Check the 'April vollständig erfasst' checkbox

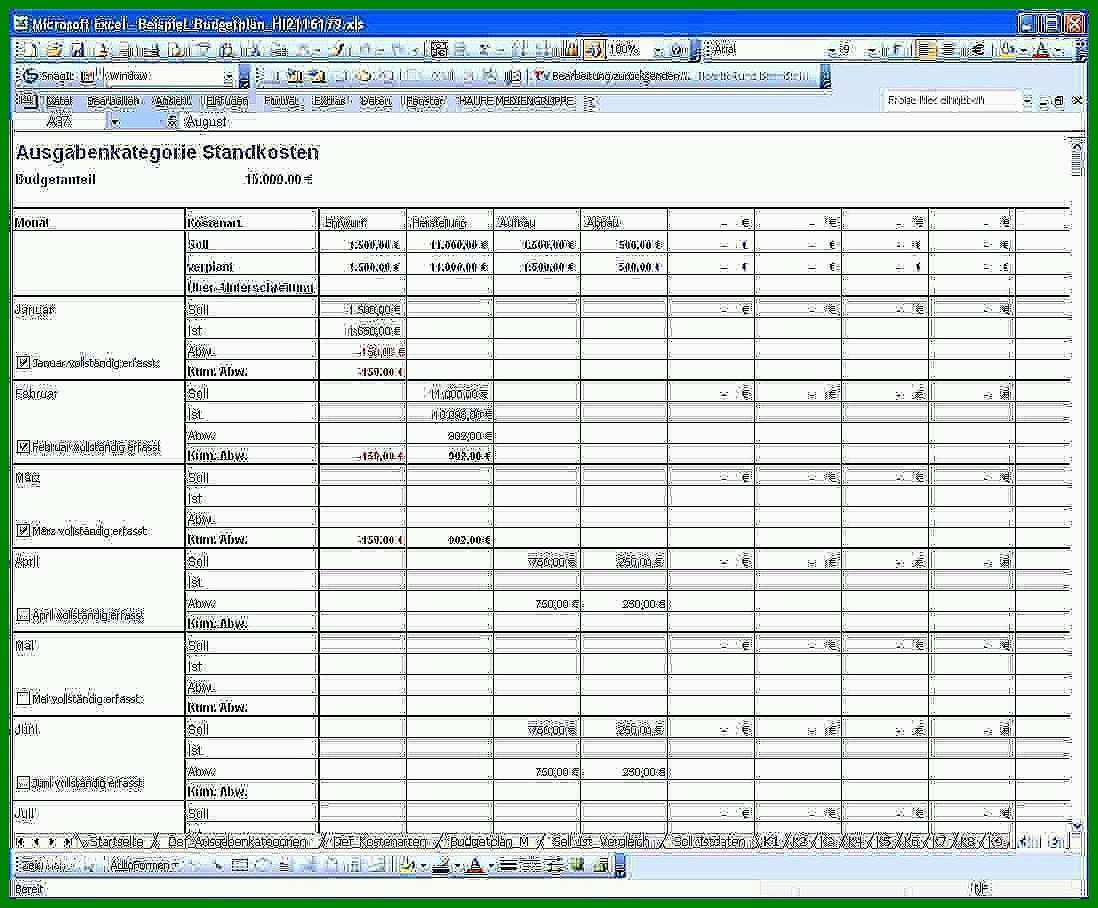pos(23,615)
